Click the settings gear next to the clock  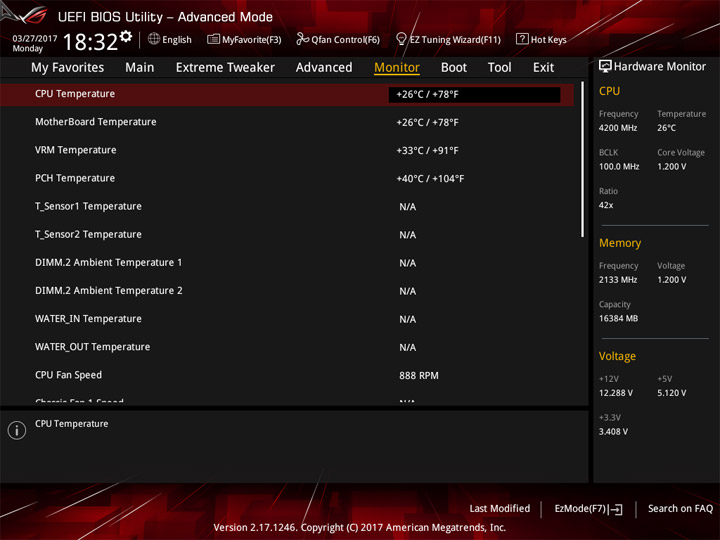pos(126,36)
